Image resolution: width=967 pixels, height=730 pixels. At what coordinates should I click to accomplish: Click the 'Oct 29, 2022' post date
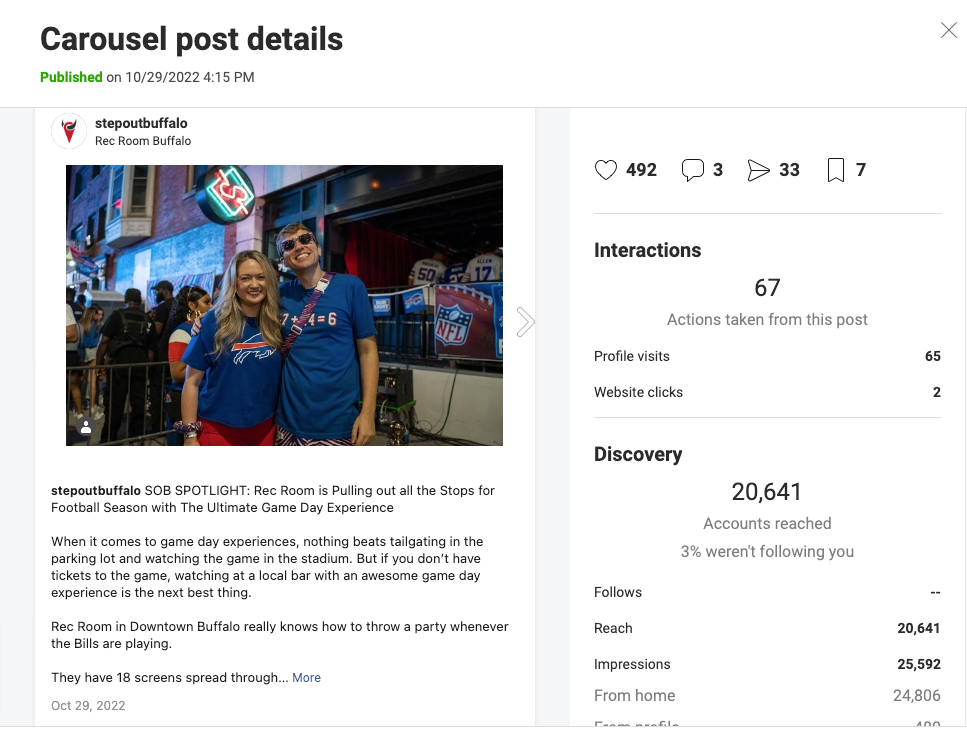tap(88, 705)
